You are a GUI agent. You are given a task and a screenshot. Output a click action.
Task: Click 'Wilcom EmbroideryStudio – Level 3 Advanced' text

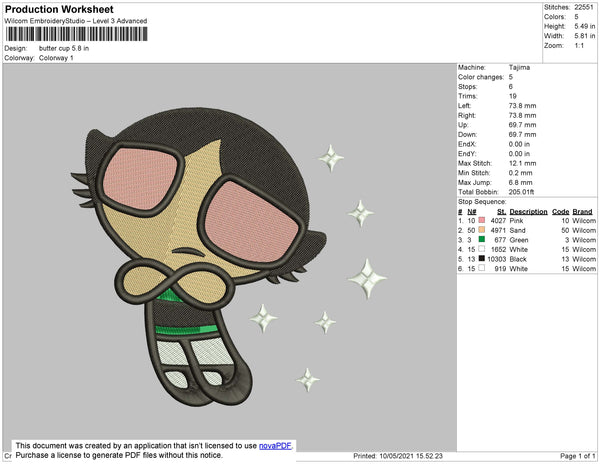(76, 21)
